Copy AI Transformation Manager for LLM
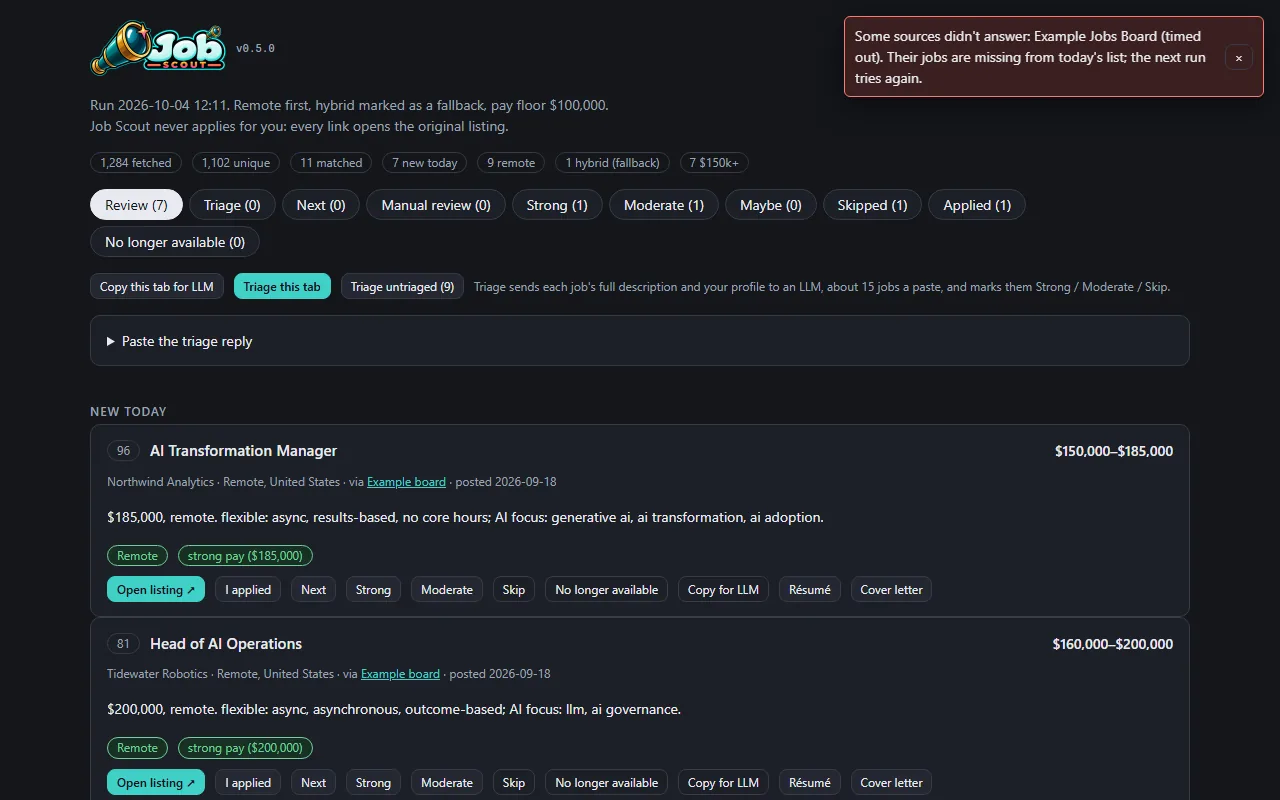This screenshot has height=800, width=1280. coord(723,590)
